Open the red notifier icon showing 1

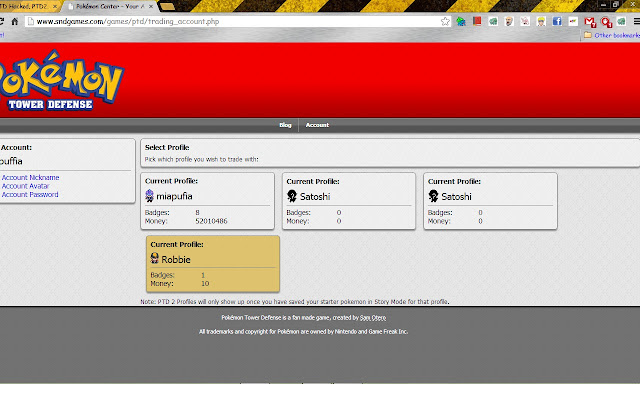tap(606, 22)
